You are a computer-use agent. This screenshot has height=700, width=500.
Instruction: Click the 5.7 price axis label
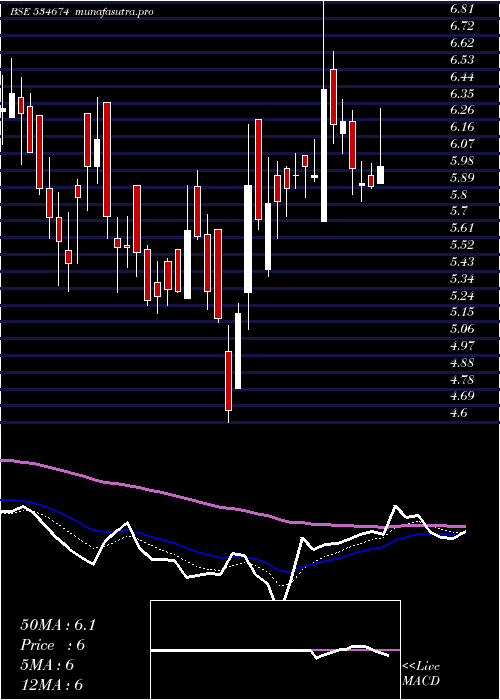(459, 211)
